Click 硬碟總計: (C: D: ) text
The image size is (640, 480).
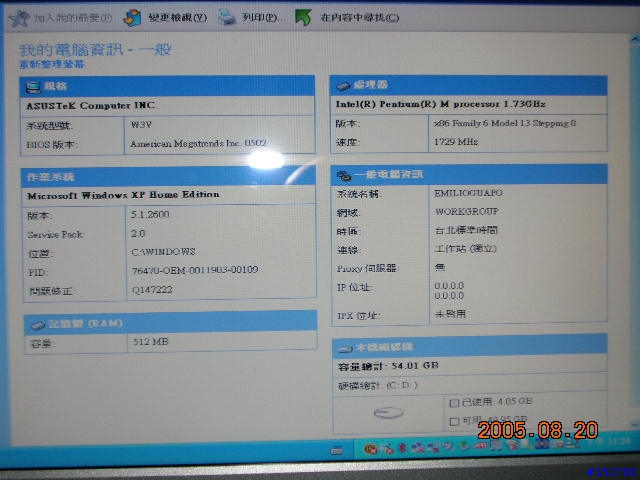click(378, 385)
